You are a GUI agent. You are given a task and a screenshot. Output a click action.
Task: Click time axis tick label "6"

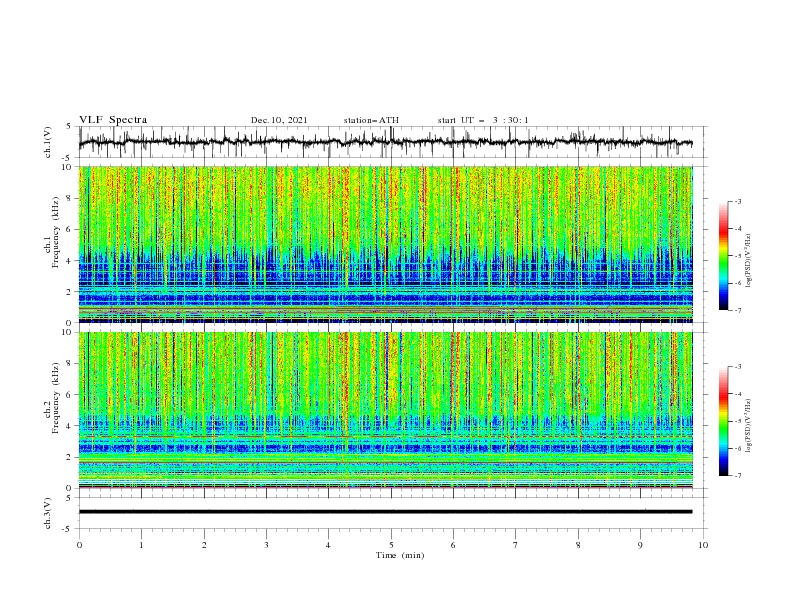pyautogui.click(x=453, y=545)
